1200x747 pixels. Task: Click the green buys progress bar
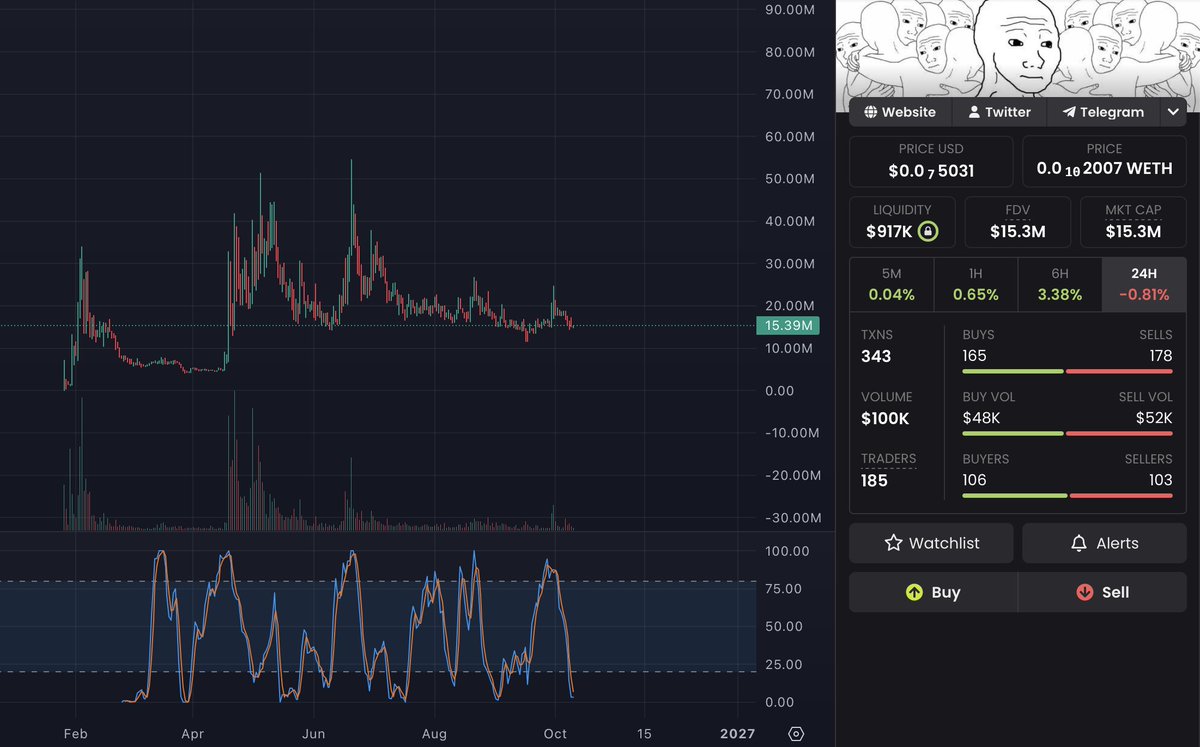[x=1012, y=372]
